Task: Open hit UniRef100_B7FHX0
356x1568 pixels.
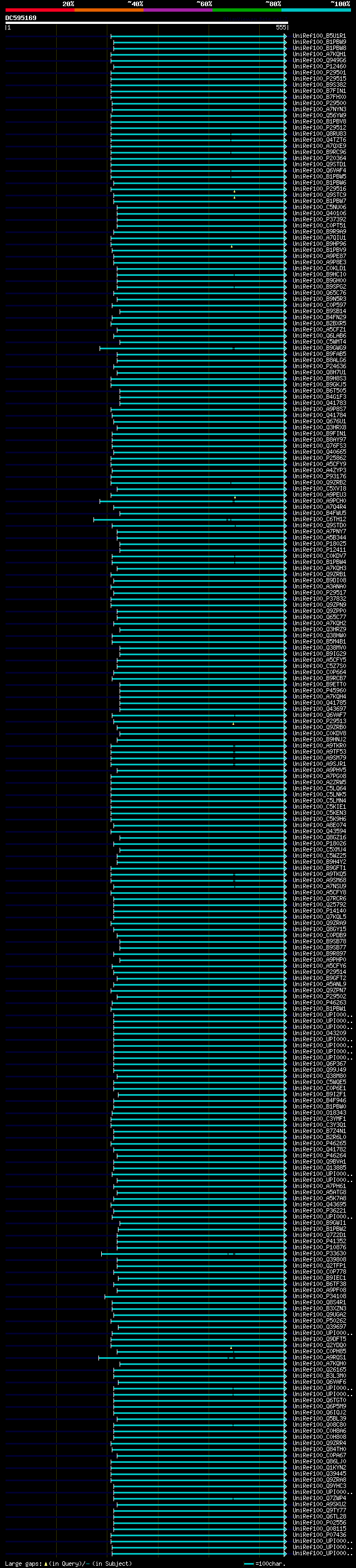Action: coord(319,97)
